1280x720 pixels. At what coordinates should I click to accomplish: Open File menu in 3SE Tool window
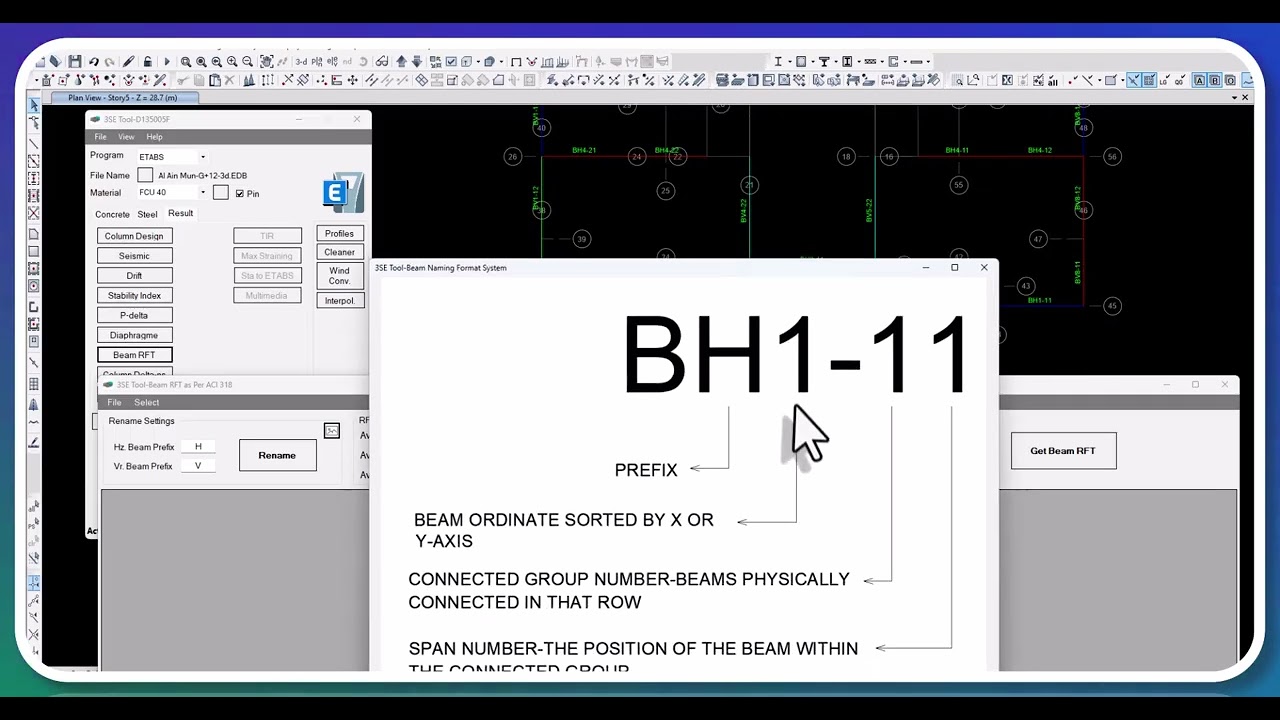coord(100,136)
